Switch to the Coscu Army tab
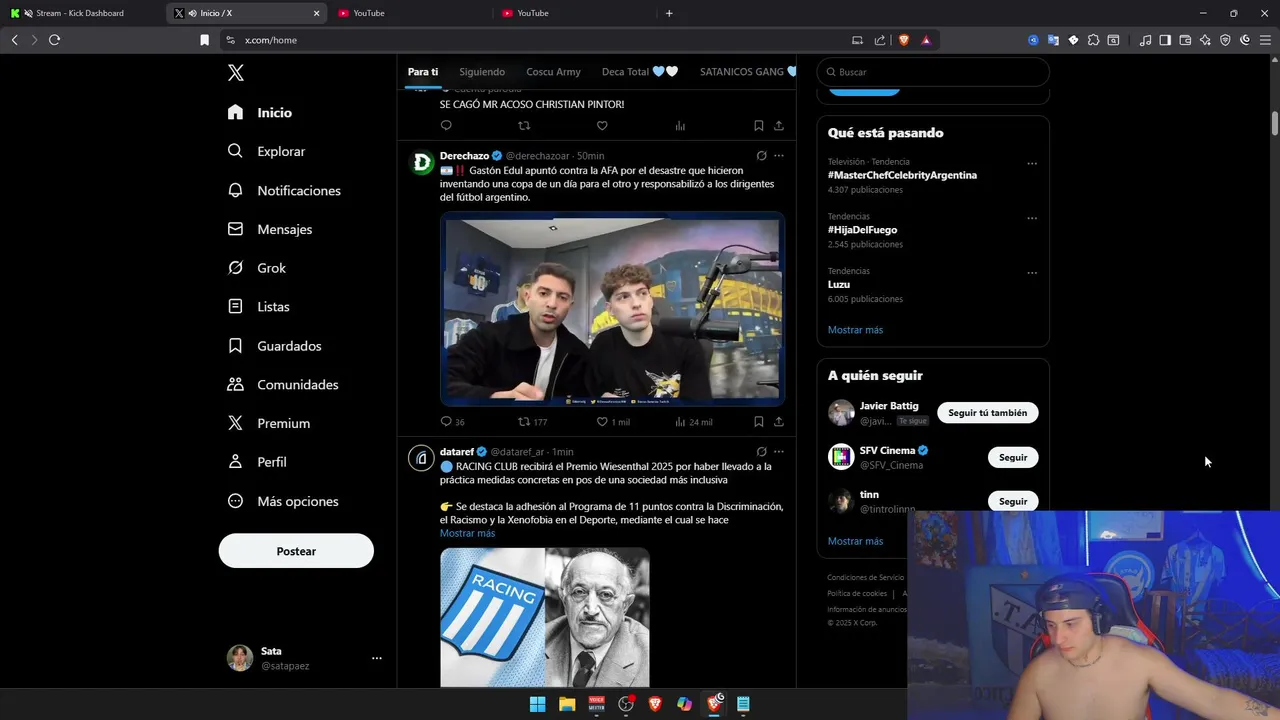This screenshot has height=720, width=1280. pyautogui.click(x=553, y=72)
